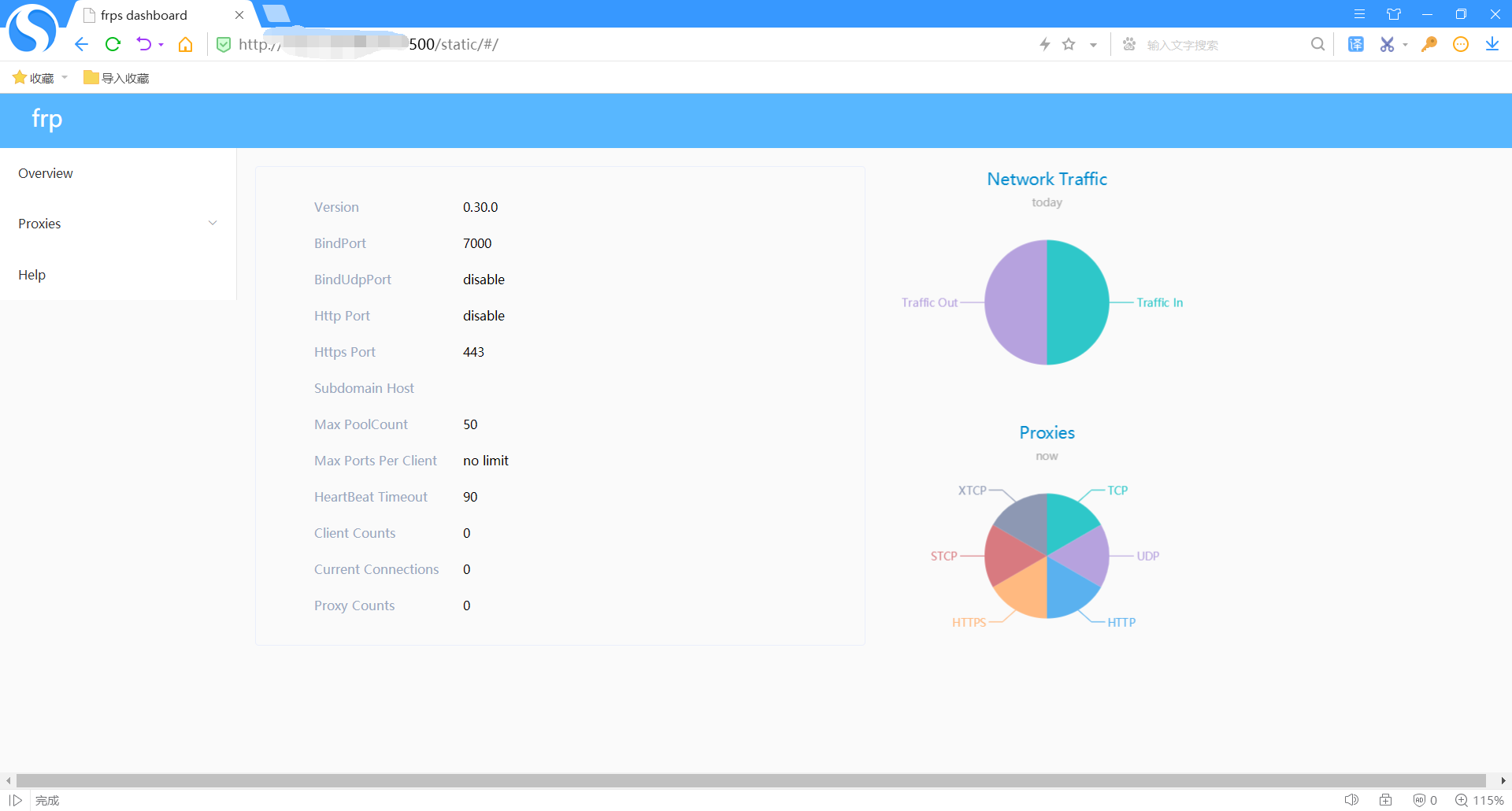Click the 收藏 favorites button
1512x811 pixels.
pos(34,77)
